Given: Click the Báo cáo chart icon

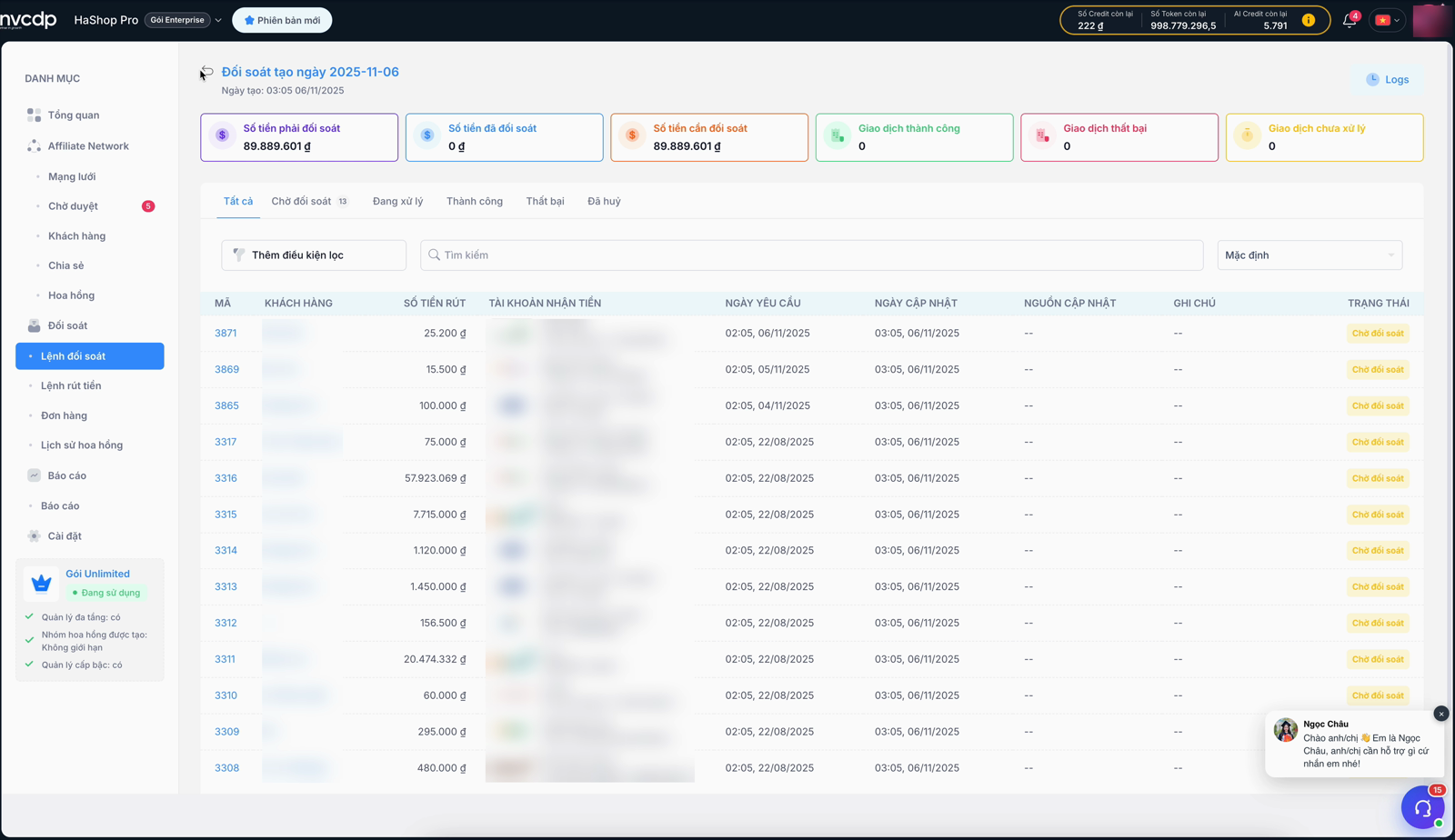Looking at the screenshot, I should [x=34, y=475].
